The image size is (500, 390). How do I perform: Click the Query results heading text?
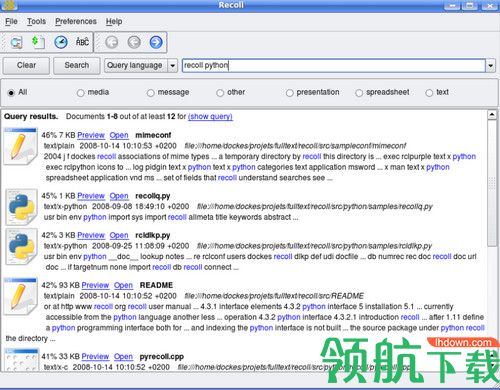31,117
